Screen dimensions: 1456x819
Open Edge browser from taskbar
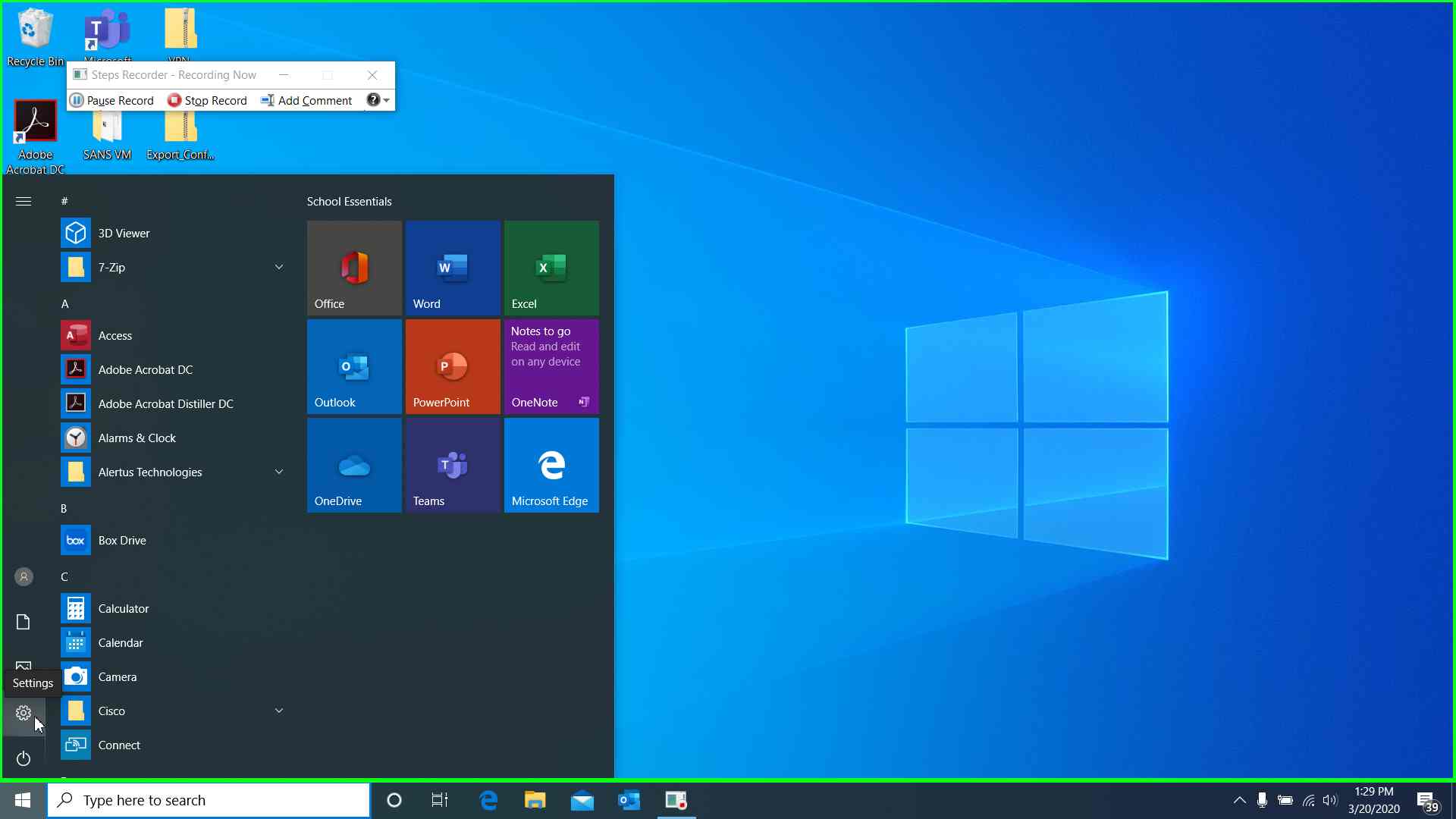(x=488, y=800)
